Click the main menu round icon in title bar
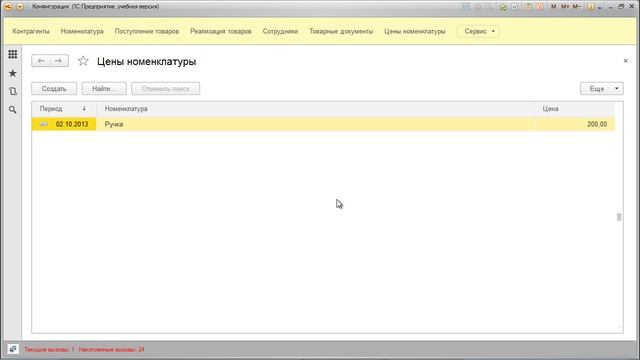The width and height of the screenshot is (640, 360). [x=8, y=7]
